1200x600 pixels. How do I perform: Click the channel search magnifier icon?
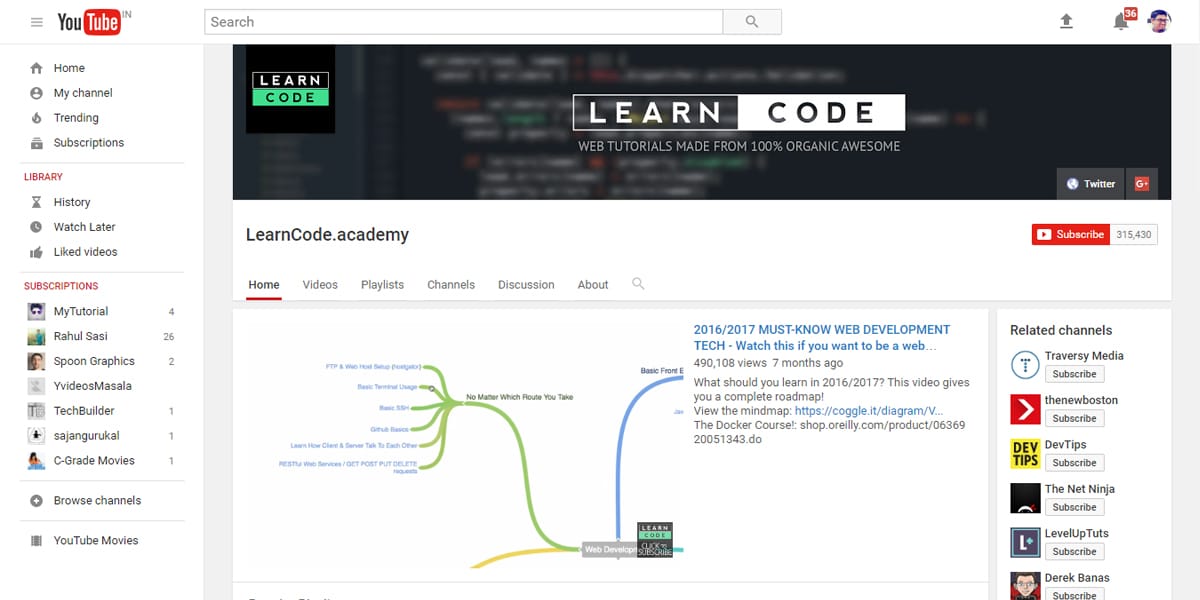(638, 284)
